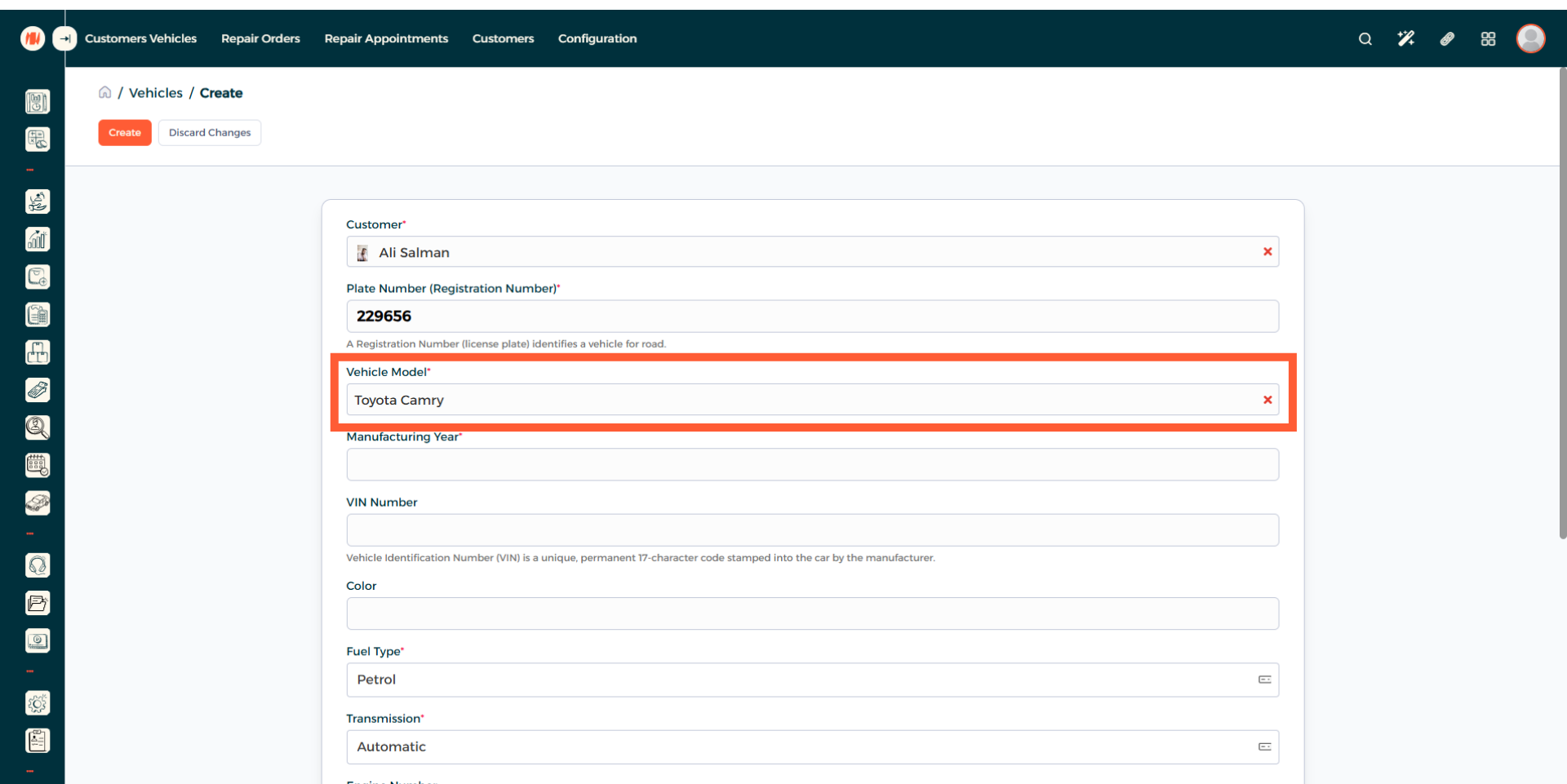Open the calendar icon in the sidebar
The width and height of the screenshot is (1567, 784).
(x=38, y=465)
